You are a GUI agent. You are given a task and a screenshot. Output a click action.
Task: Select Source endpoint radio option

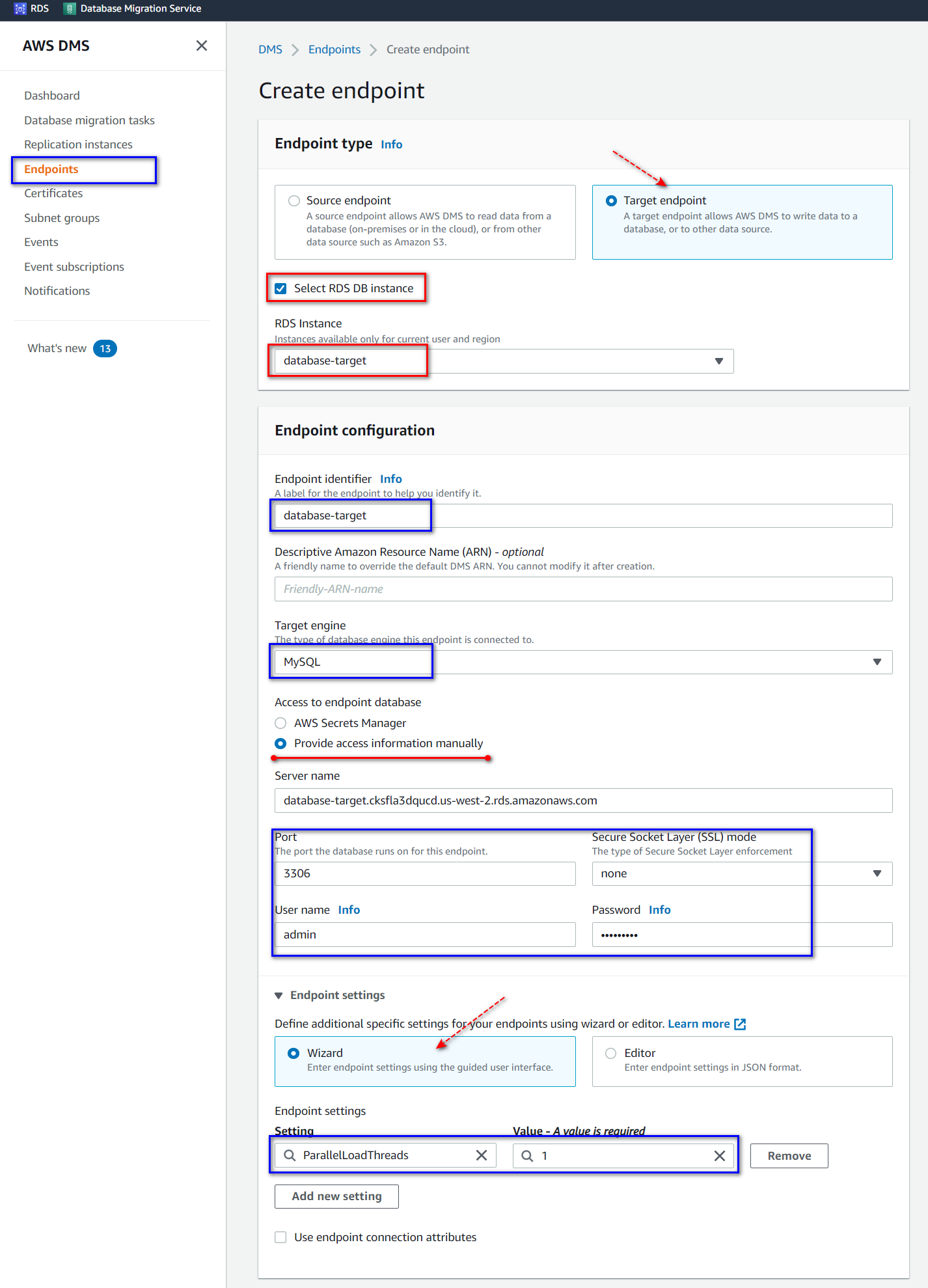[x=294, y=200]
